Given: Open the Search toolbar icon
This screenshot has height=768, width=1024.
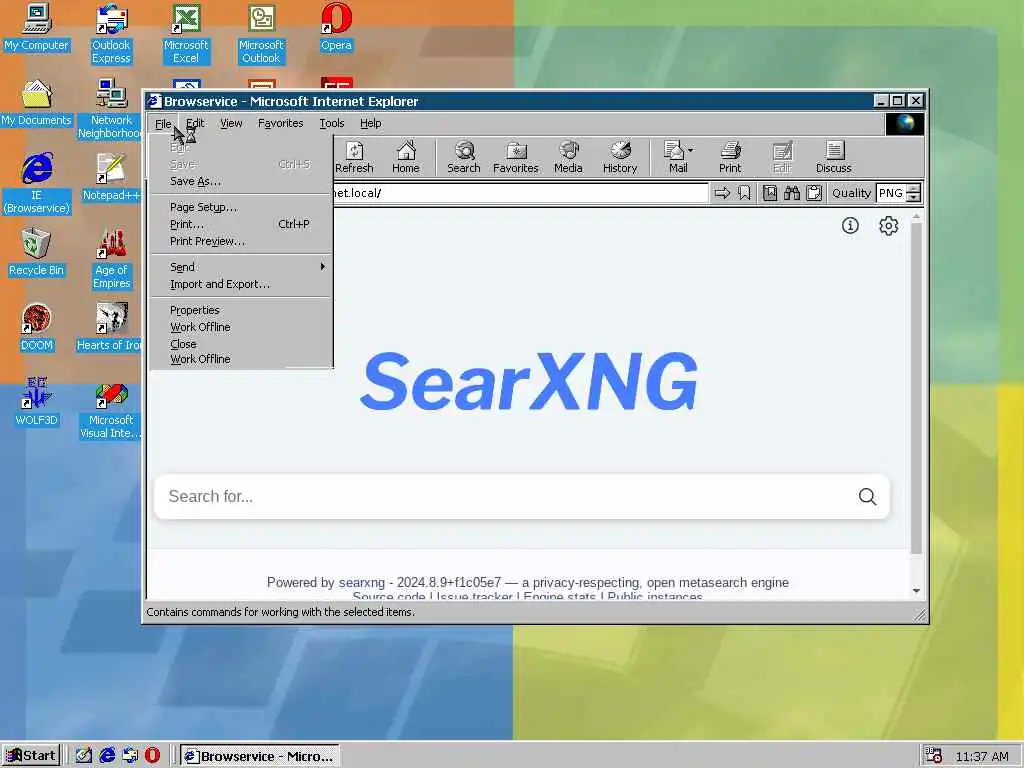Looking at the screenshot, I should click(x=464, y=157).
